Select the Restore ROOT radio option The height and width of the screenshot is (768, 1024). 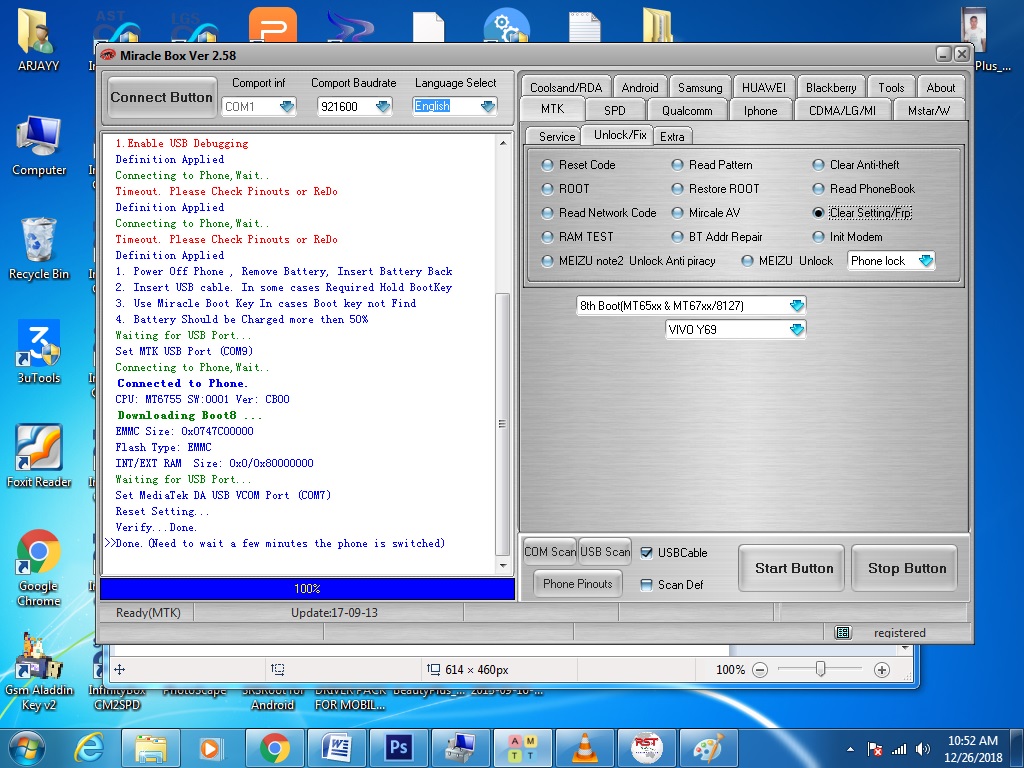pyautogui.click(x=677, y=189)
